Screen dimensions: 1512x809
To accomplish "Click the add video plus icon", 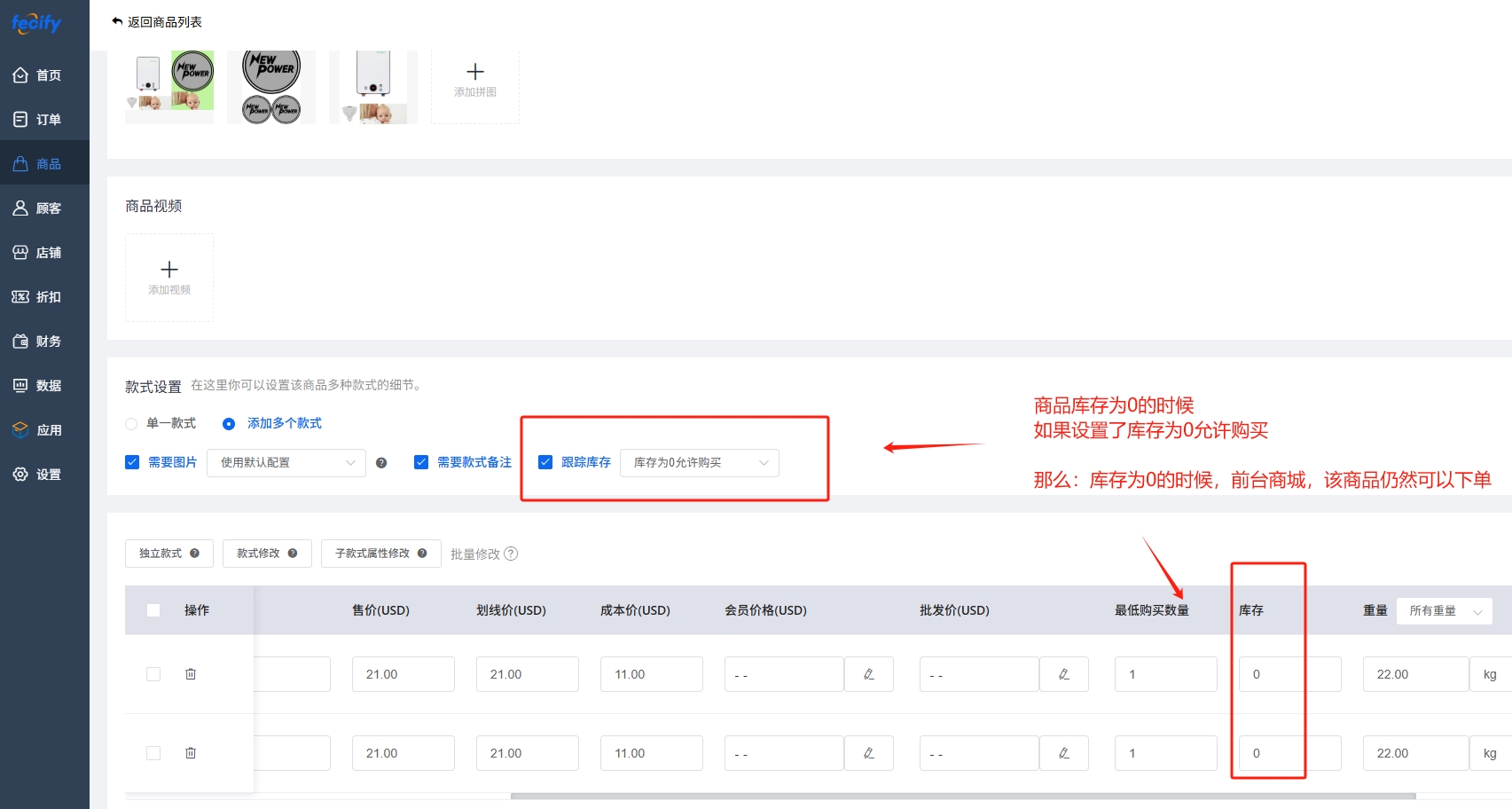I will (x=169, y=270).
